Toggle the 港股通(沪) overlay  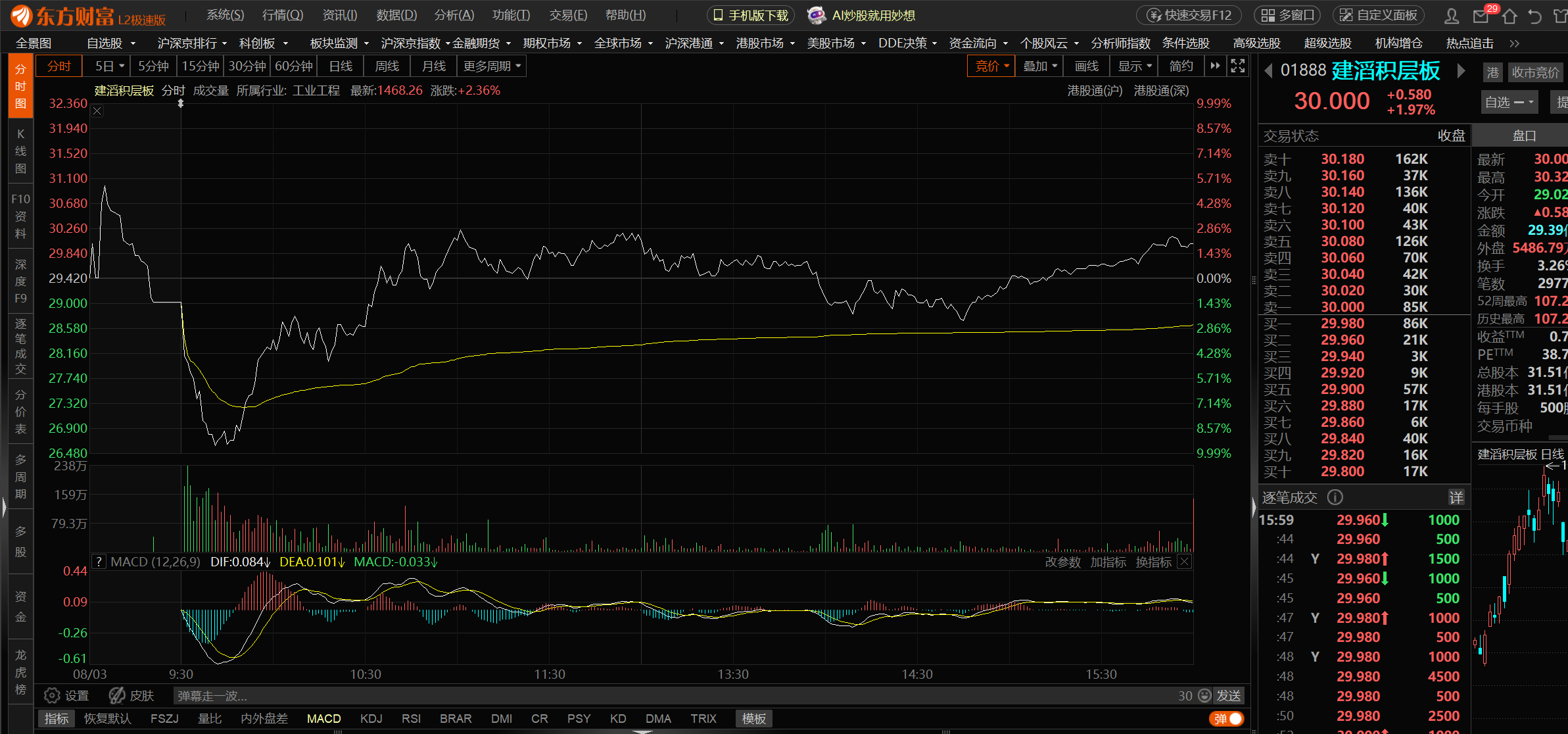(x=1095, y=91)
